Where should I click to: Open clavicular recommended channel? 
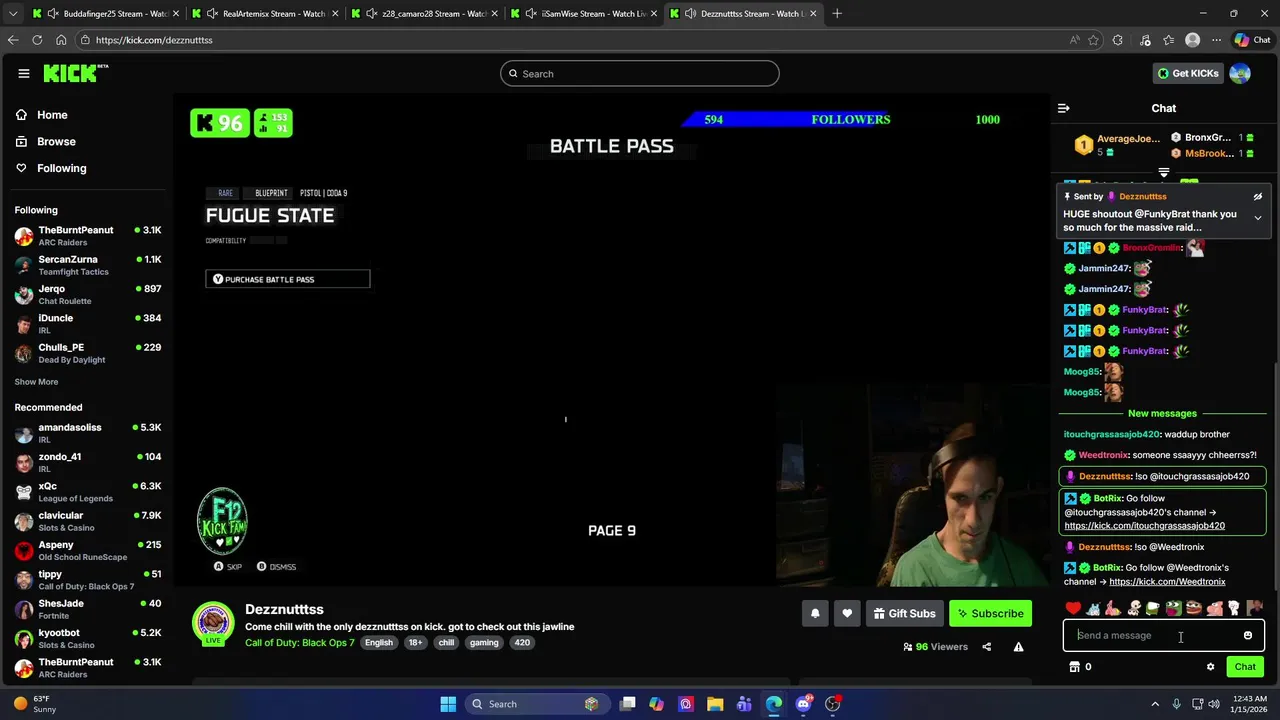coord(88,521)
